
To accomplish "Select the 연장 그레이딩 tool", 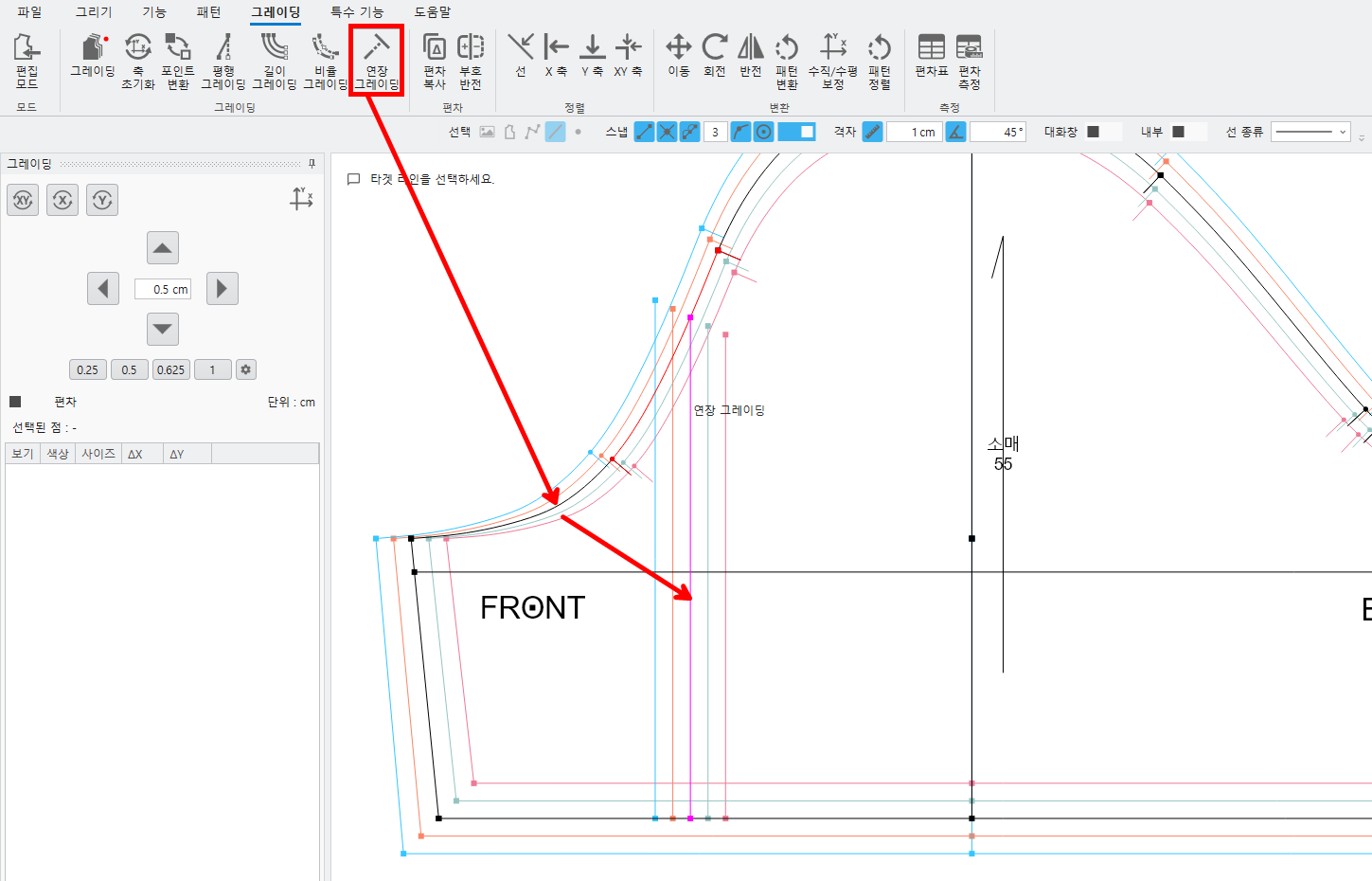I will 377,62.
